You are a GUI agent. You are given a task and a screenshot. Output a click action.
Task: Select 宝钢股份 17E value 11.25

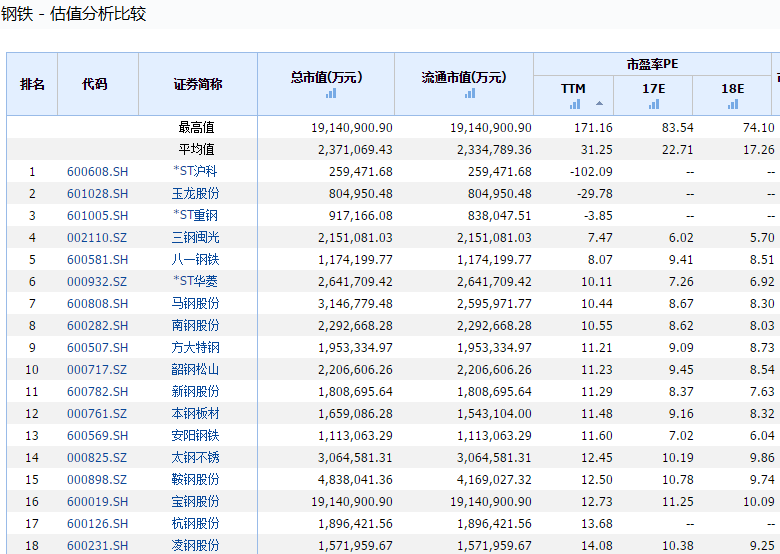click(678, 502)
